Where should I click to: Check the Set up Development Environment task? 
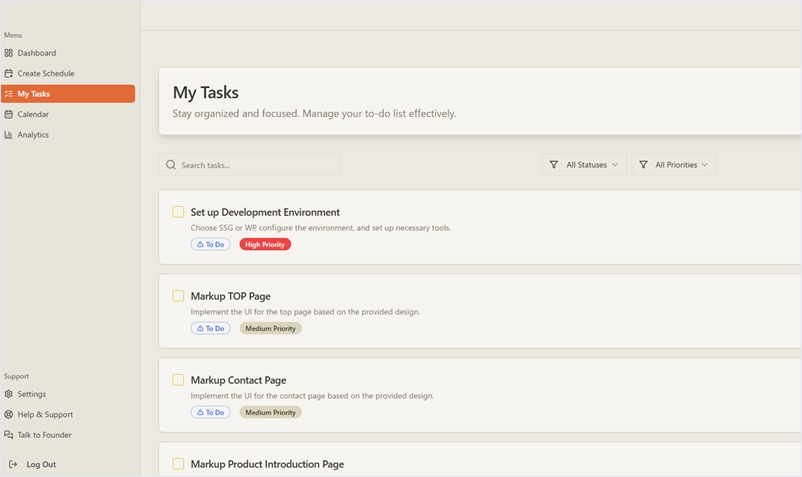[178, 212]
